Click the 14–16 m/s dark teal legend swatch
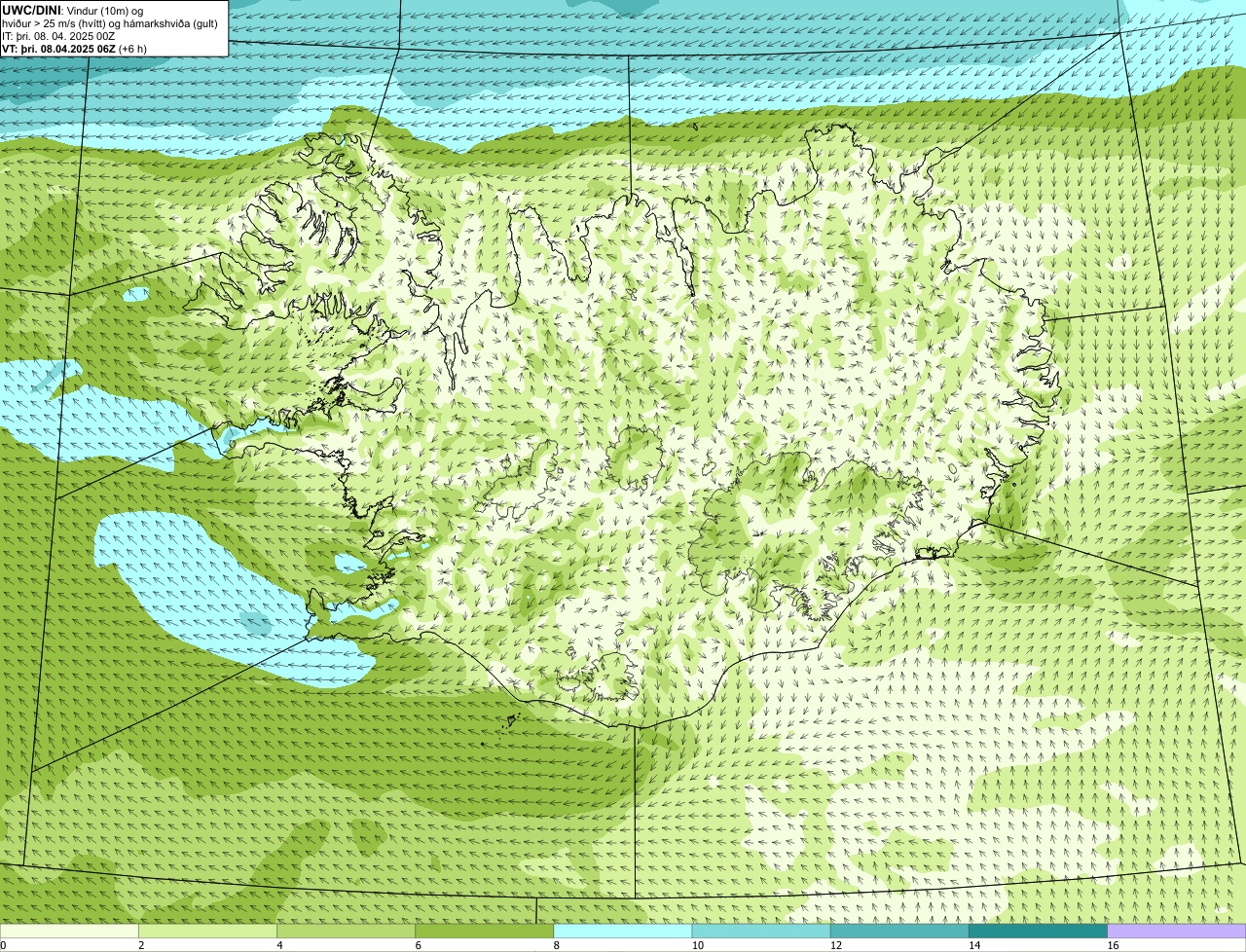The image size is (1246, 952). (x=1038, y=931)
